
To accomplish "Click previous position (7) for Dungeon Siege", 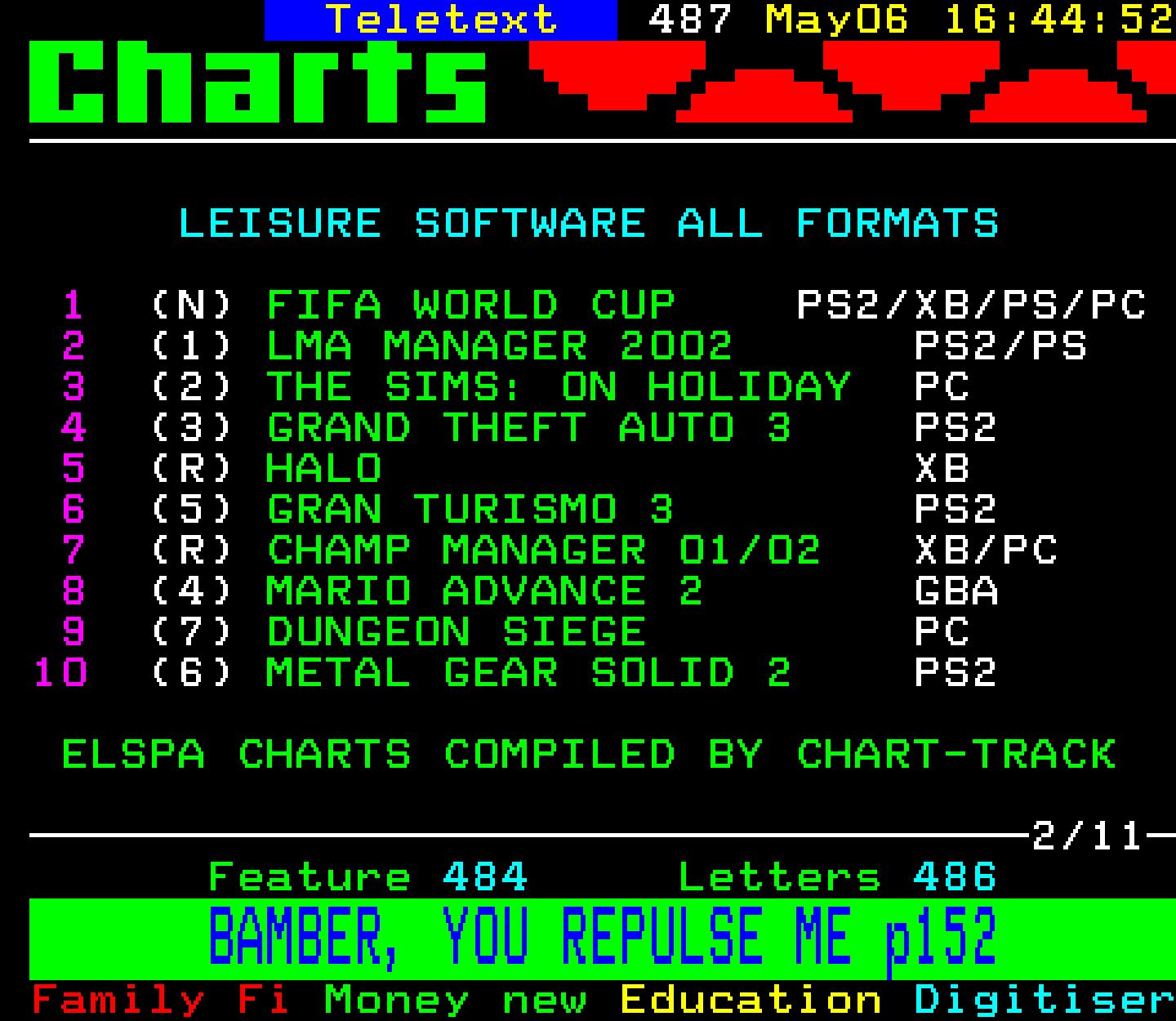I will click(192, 632).
